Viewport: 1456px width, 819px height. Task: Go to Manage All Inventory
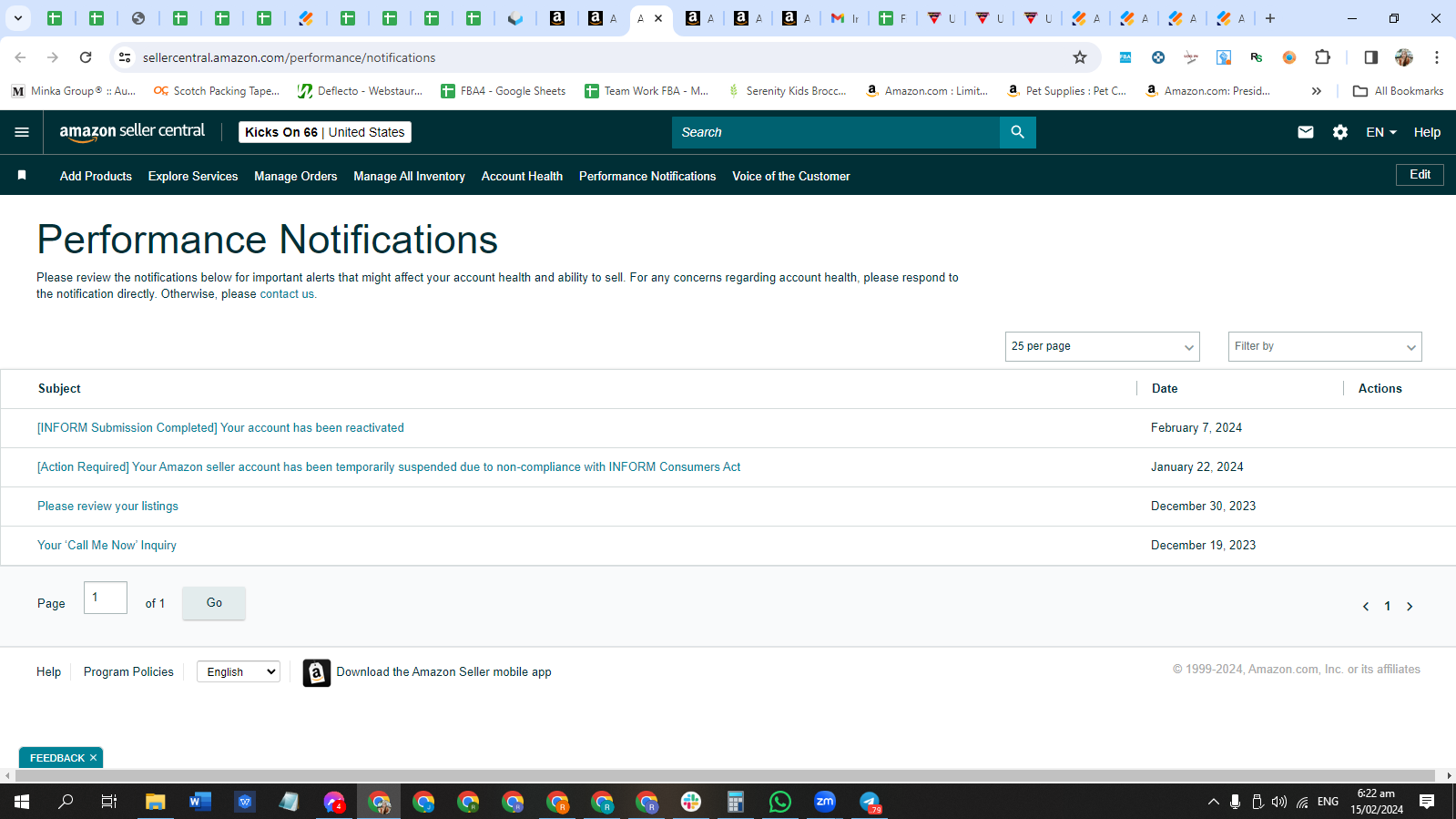409,176
